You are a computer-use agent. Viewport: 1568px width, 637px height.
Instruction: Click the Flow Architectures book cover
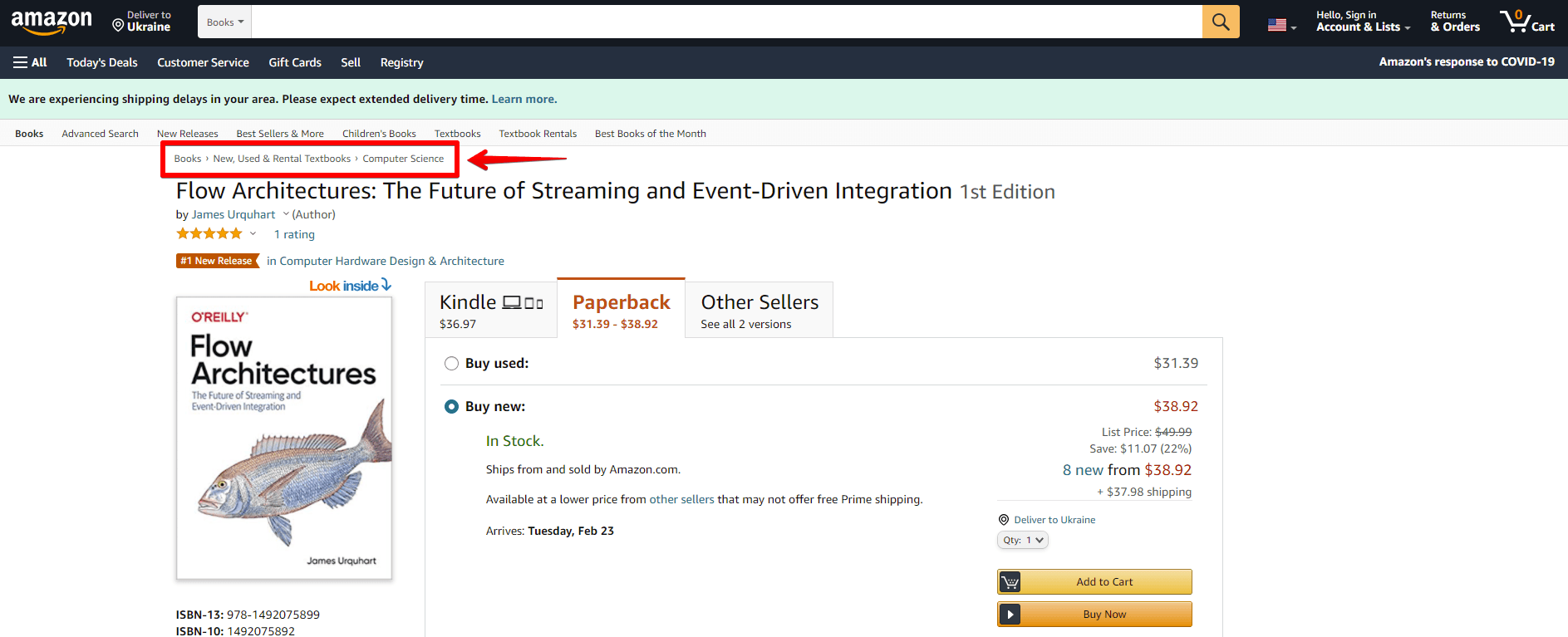[x=284, y=438]
